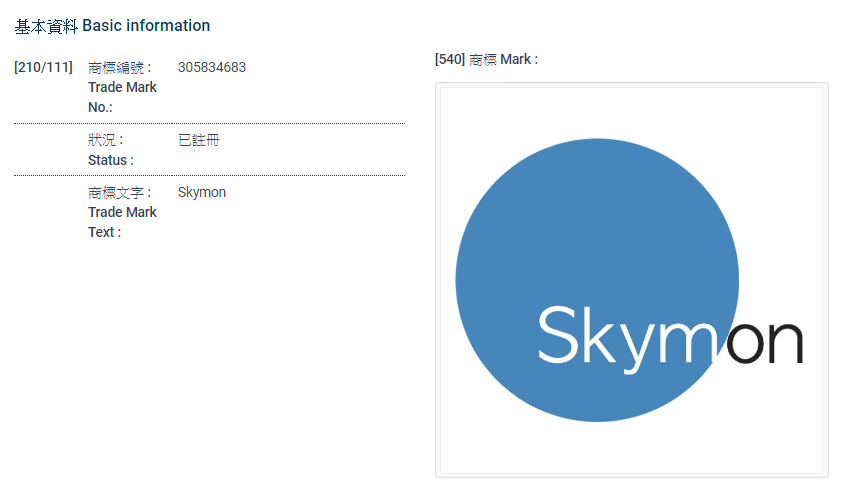Viewport: 844px width, 489px height.
Task: Click the Skymon trademark logo image
Action: tap(632, 280)
